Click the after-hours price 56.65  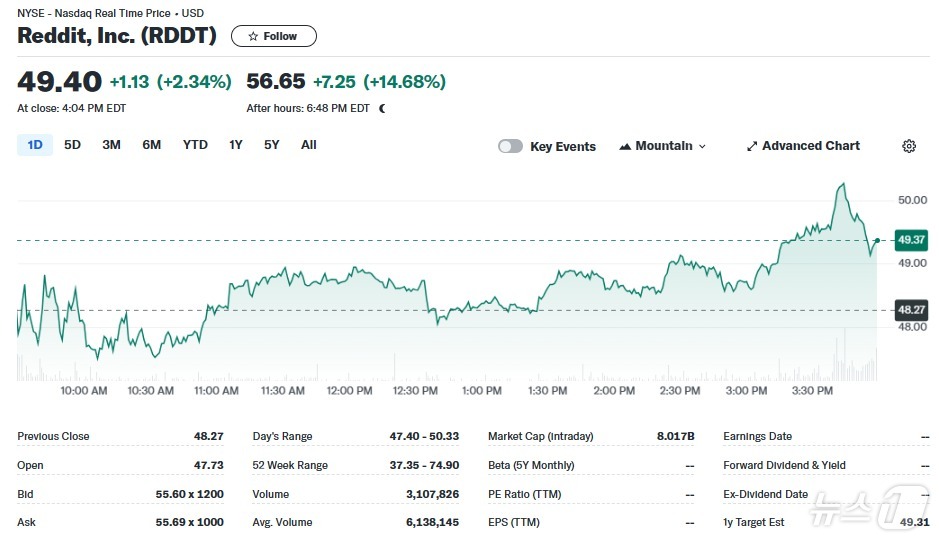pyautogui.click(x=275, y=81)
